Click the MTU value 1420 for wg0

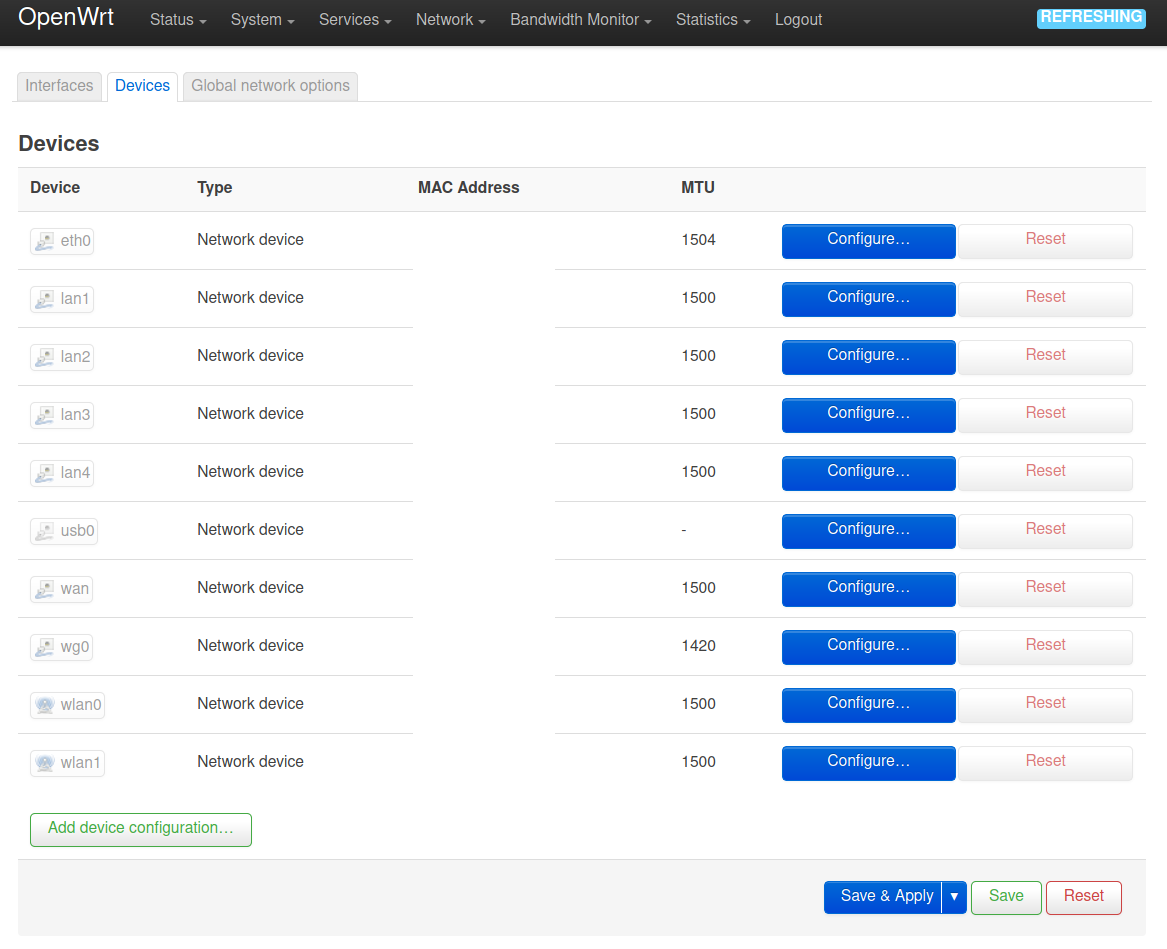(698, 647)
